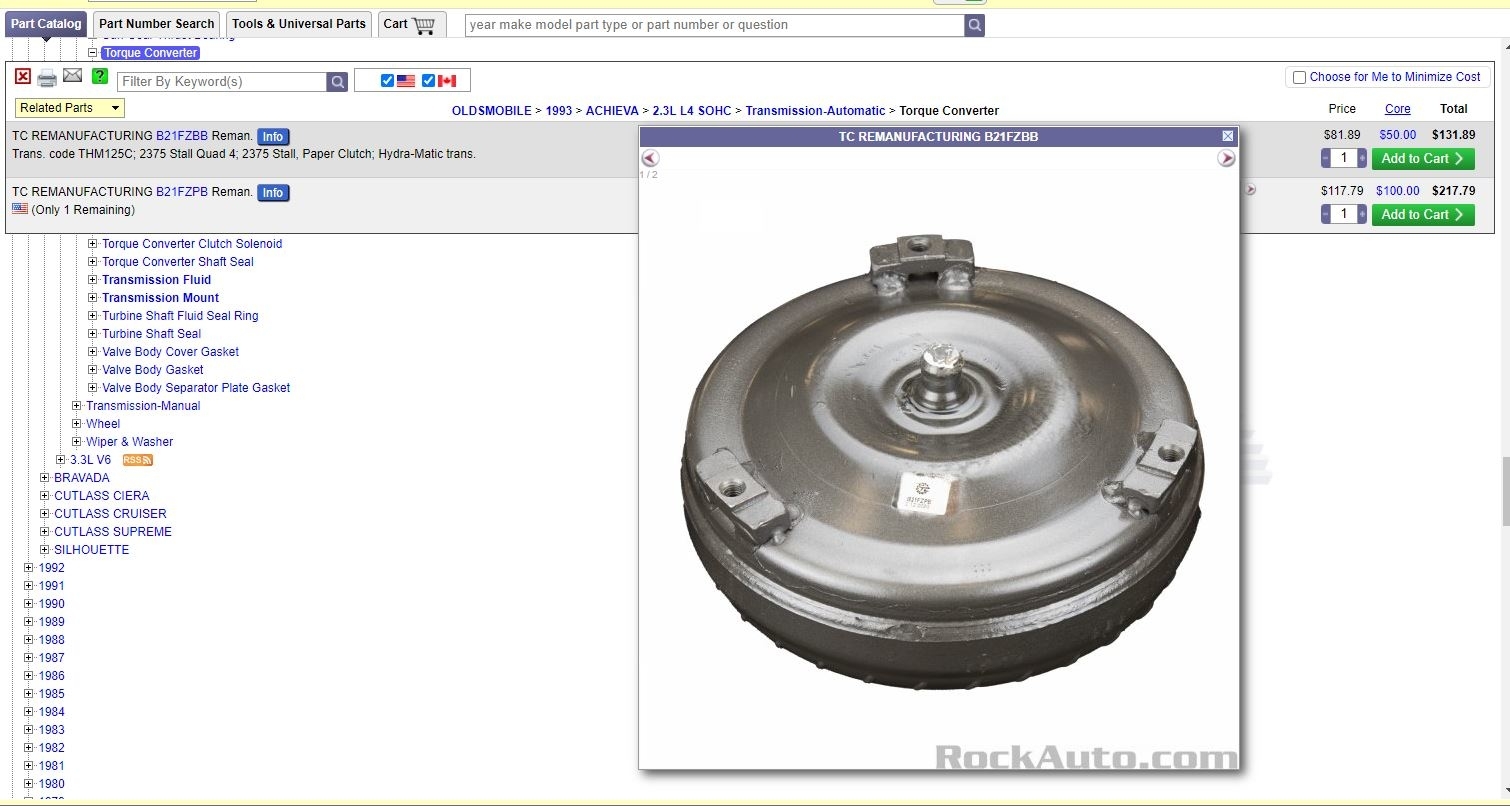The image size is (1510, 806).
Task: Expand the CUTLASS SUPREME model node
Action: tap(45, 532)
